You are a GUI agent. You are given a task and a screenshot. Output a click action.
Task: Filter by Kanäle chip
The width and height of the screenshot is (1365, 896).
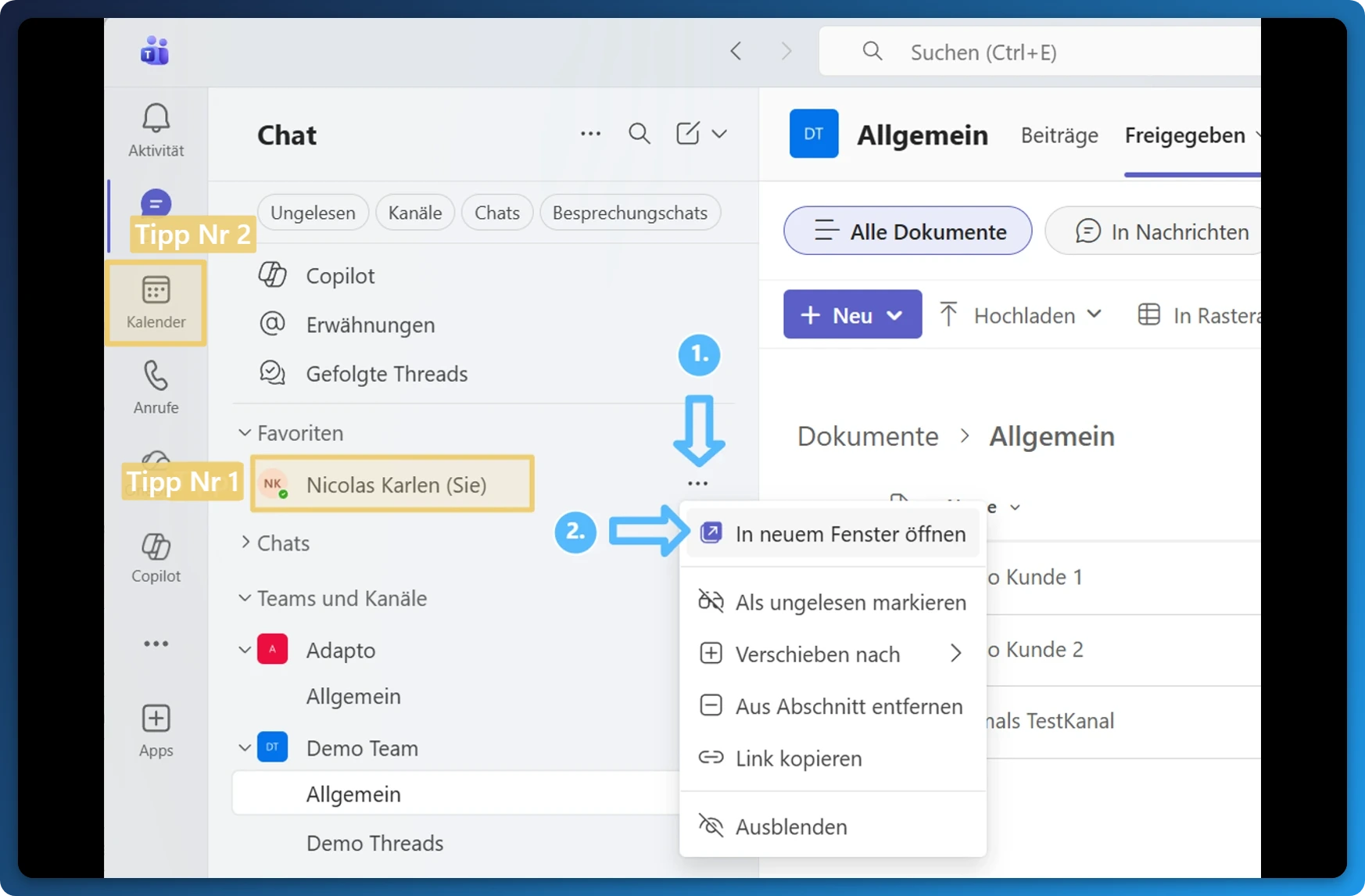pyautogui.click(x=415, y=213)
